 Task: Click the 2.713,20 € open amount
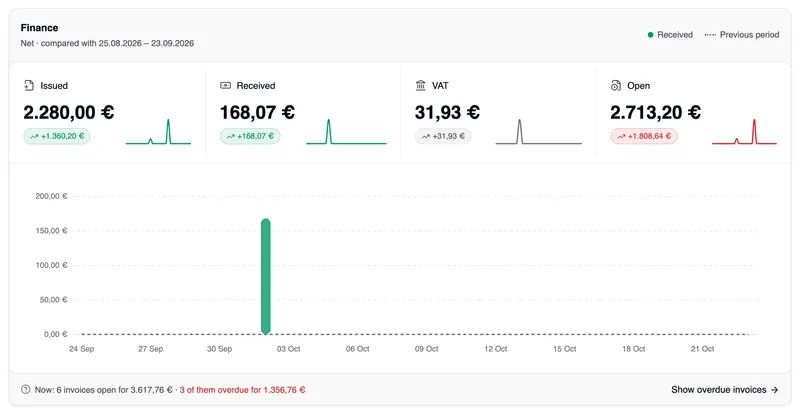pos(656,112)
